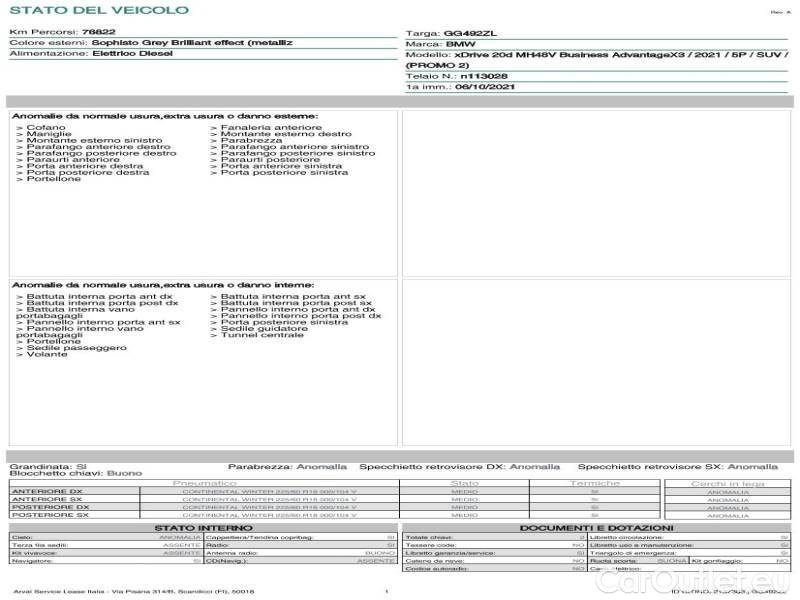This screenshot has width=800, height=600.
Task: Click the POSTERIORE SX tyre row label
Action: (x=49, y=515)
